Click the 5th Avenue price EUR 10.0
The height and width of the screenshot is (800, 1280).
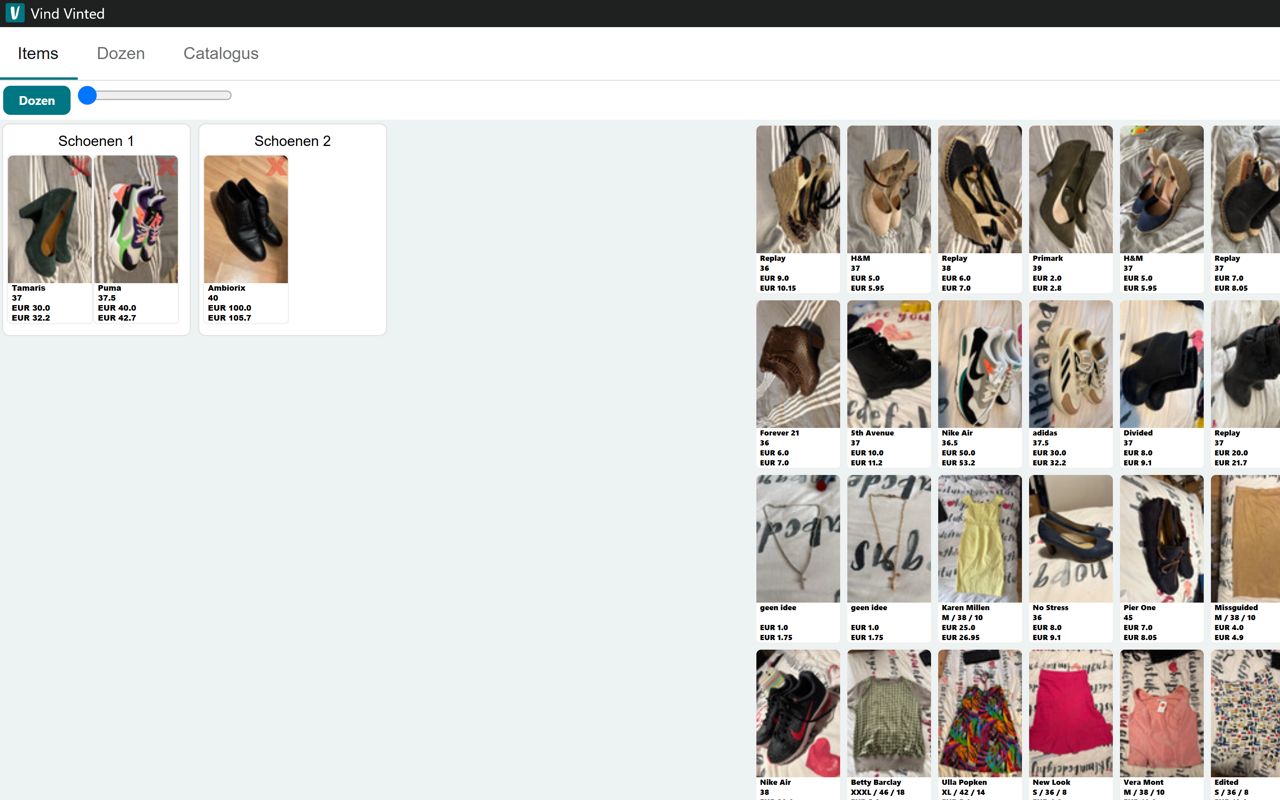pyautogui.click(x=868, y=453)
